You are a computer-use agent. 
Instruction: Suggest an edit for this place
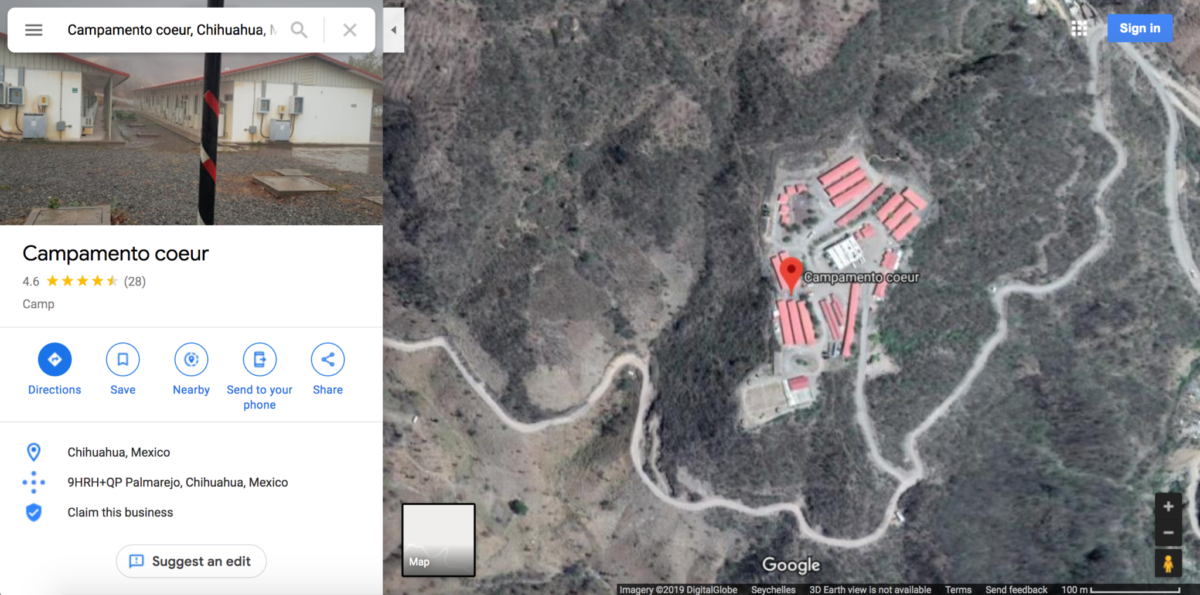coord(191,561)
